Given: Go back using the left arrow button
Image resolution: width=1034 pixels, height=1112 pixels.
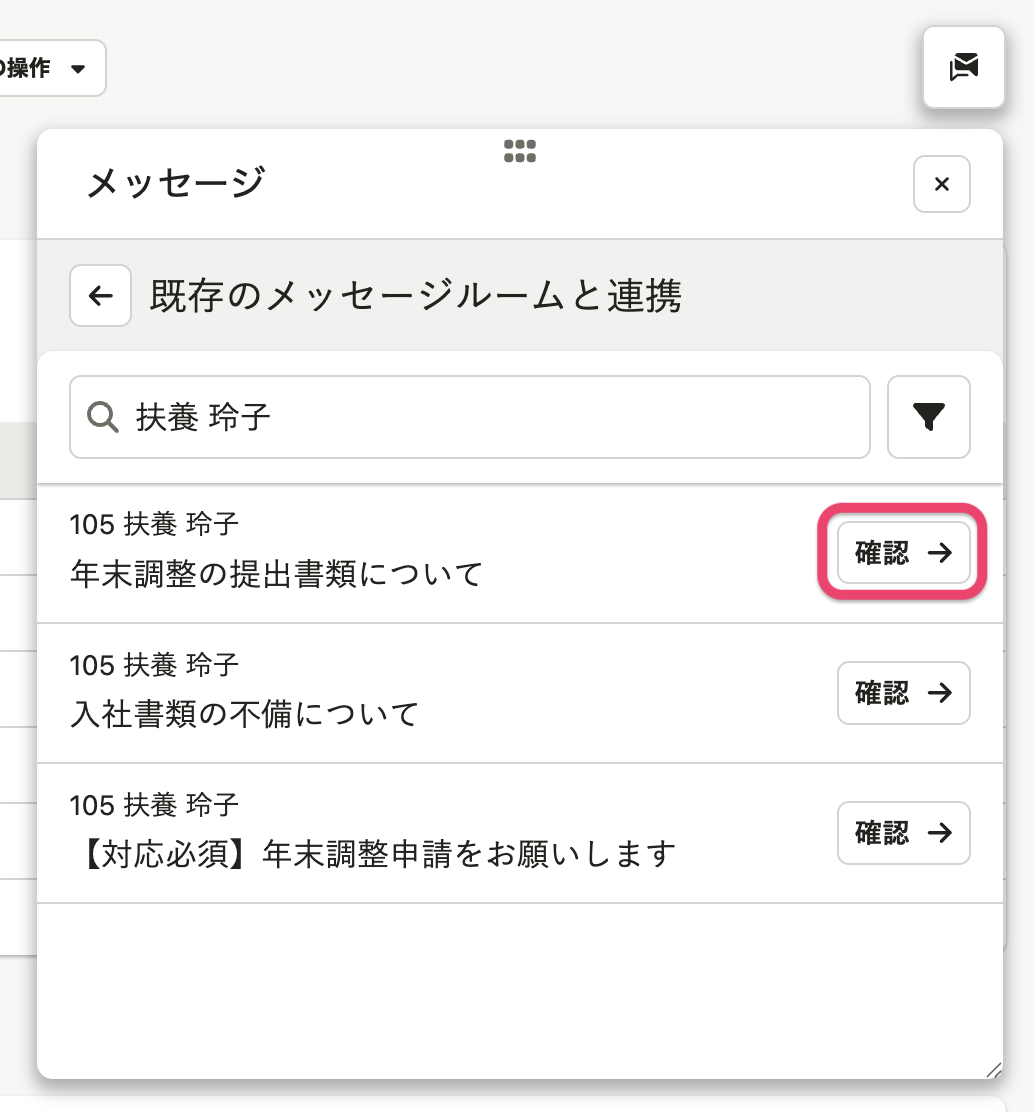Looking at the screenshot, I should (x=100, y=296).
